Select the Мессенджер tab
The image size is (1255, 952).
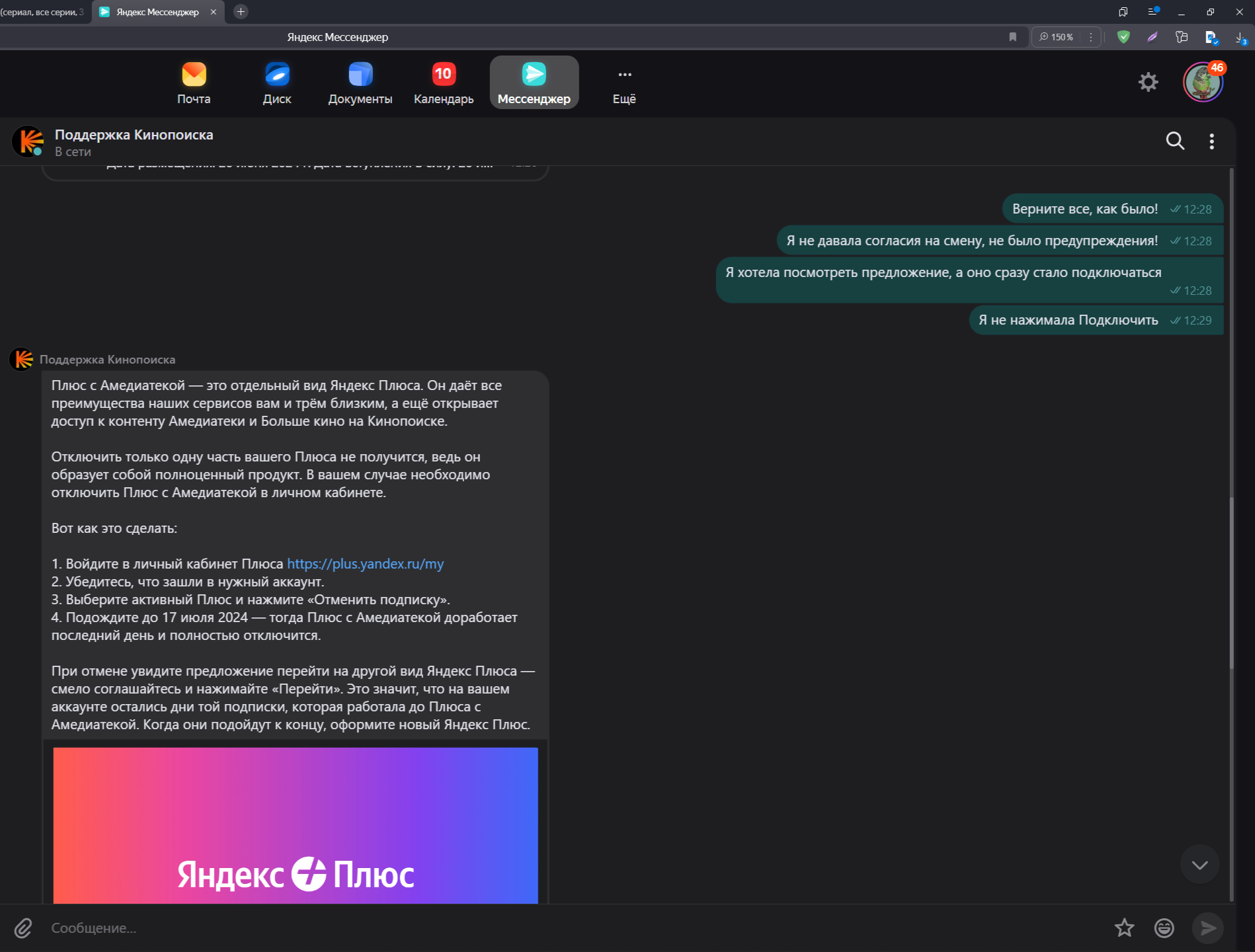(x=534, y=83)
